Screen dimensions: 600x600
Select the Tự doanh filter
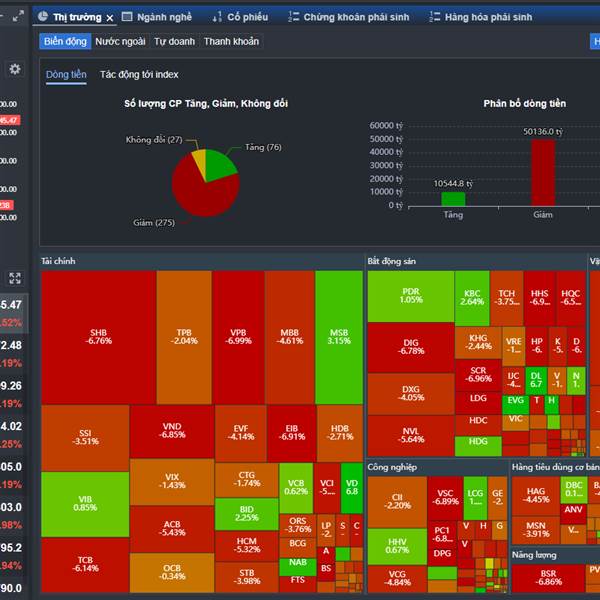coord(174,41)
